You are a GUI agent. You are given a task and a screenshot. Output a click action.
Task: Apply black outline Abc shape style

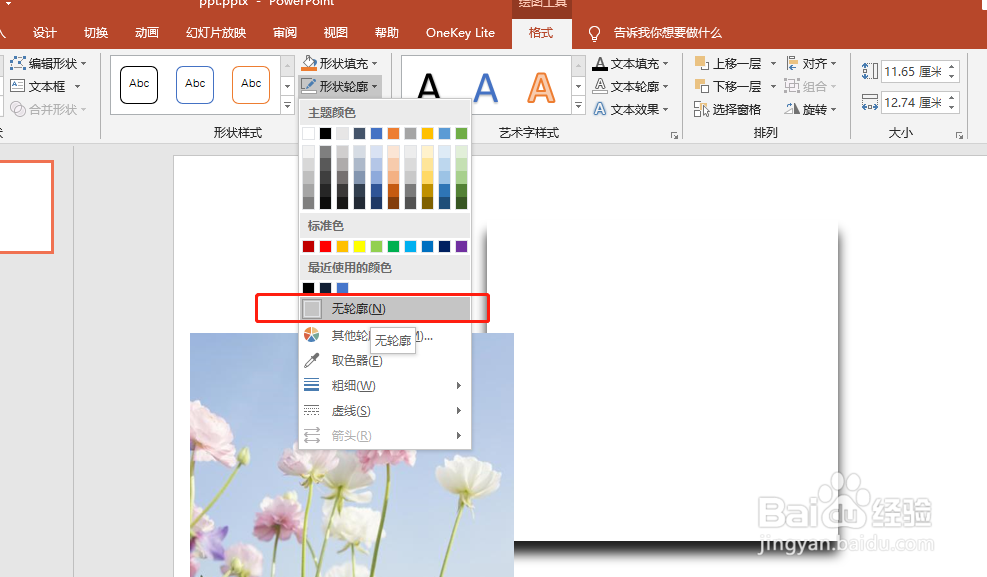click(139, 84)
